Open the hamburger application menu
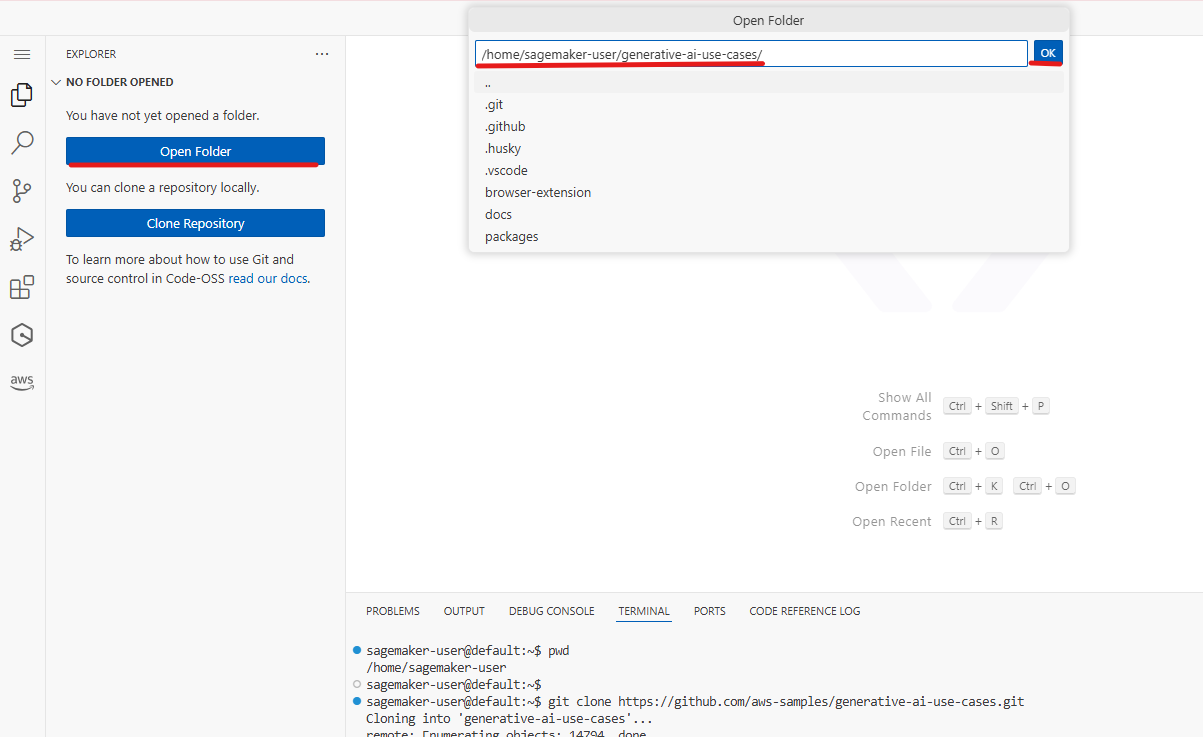Viewport: 1203px width, 737px height. pyautogui.click(x=22, y=54)
